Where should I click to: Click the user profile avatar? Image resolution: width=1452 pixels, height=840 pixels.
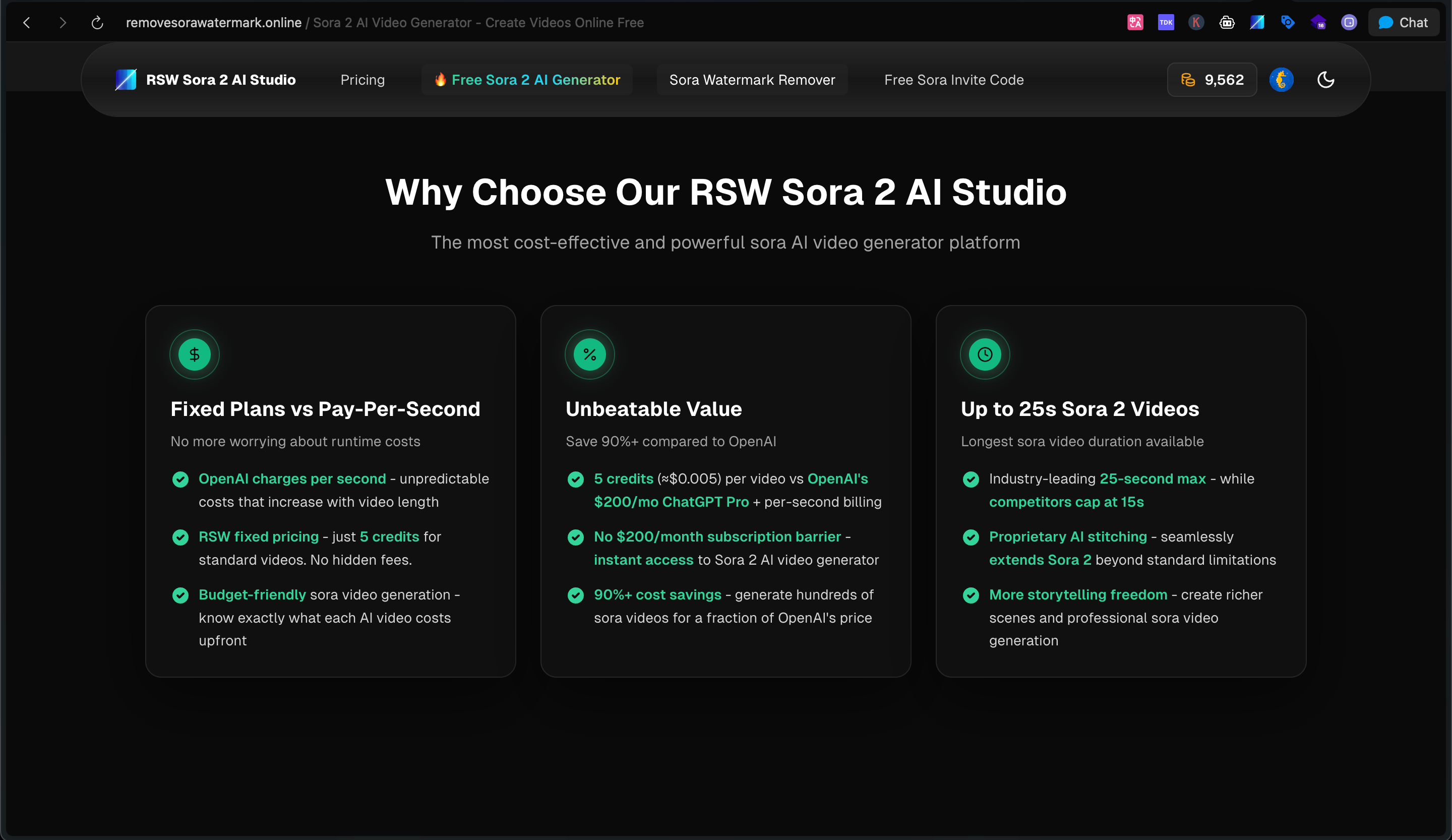tap(1281, 80)
